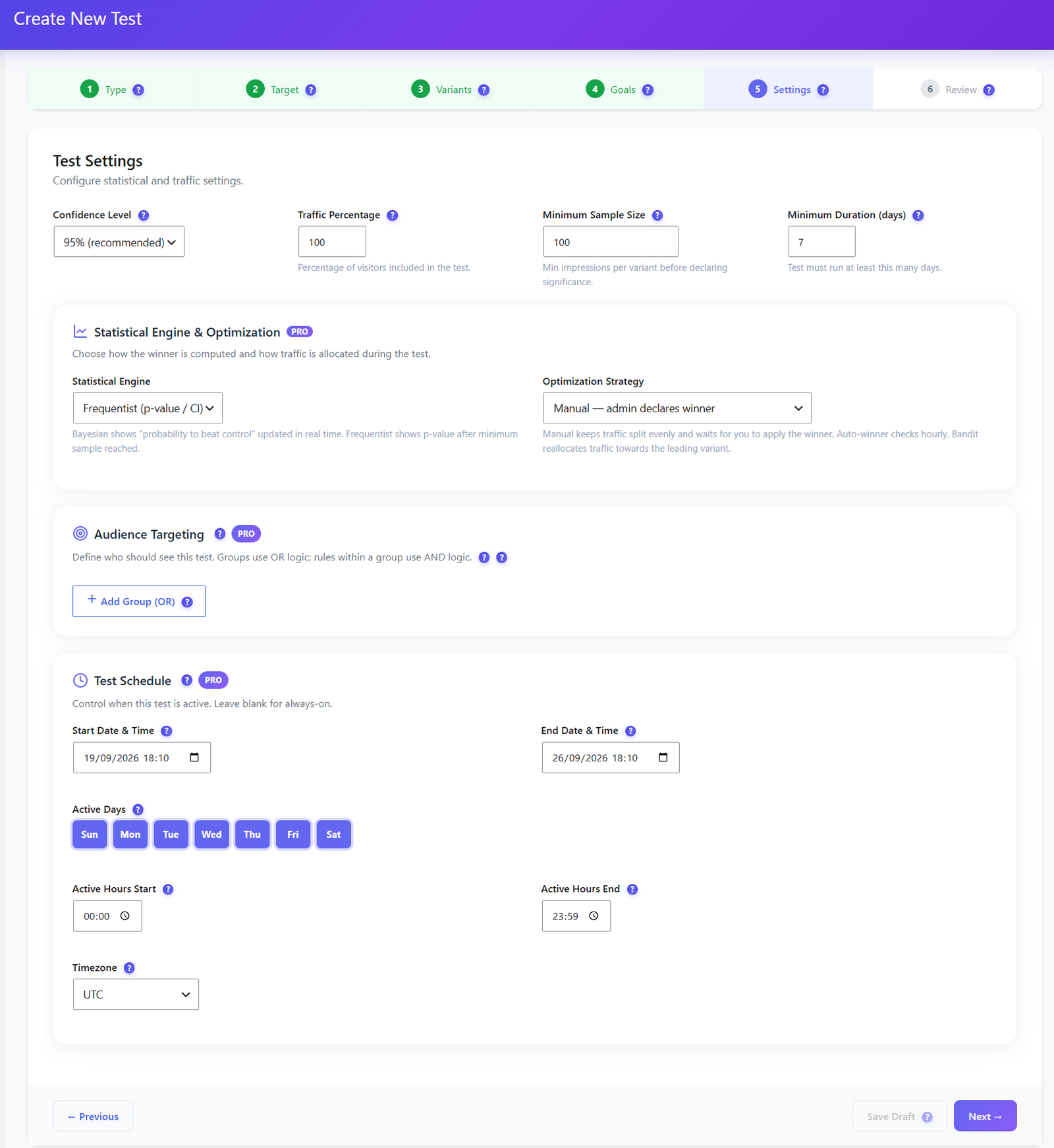Go to the Review step
This screenshot has height=1148, width=1054.
click(x=957, y=90)
